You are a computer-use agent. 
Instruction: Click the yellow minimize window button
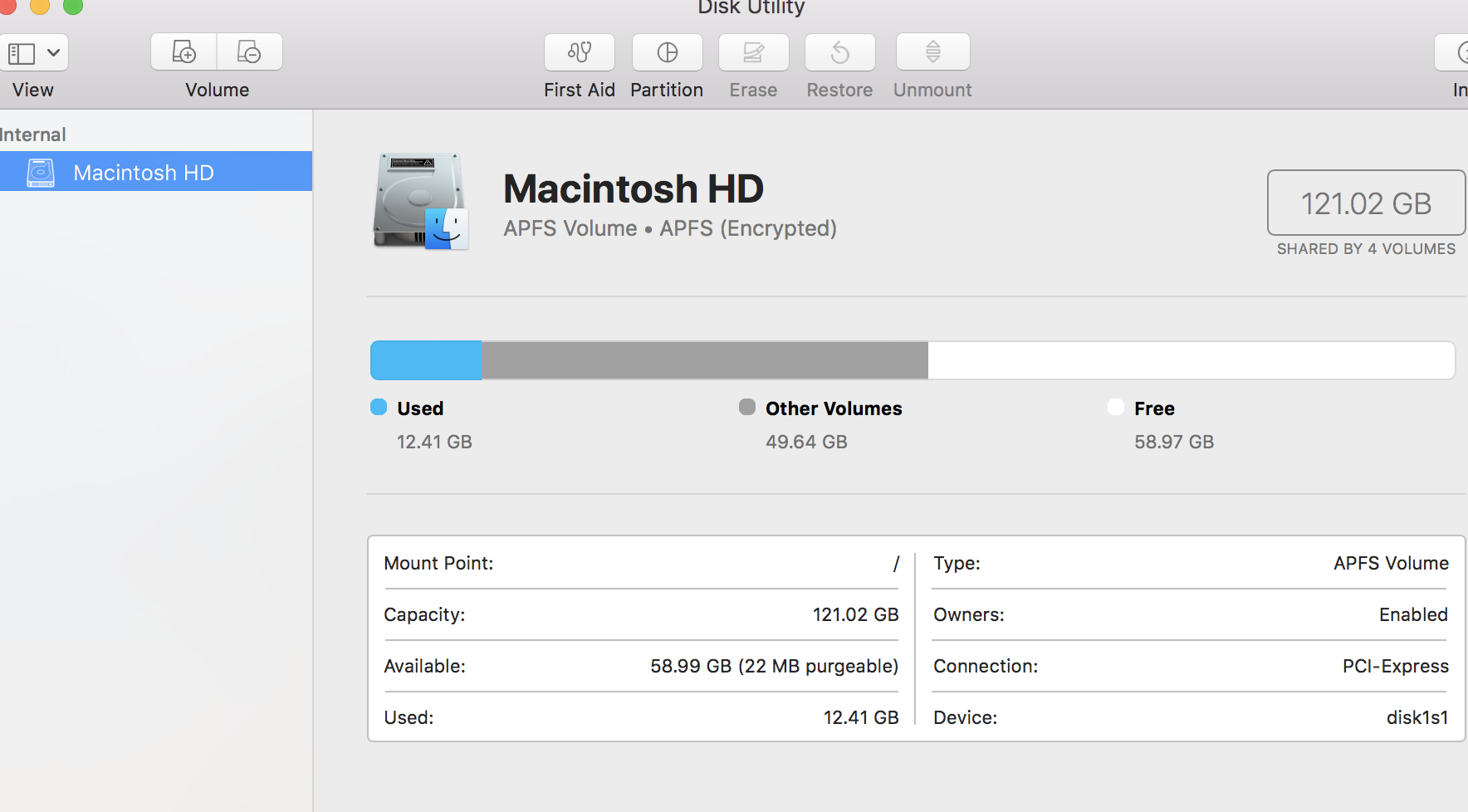click(x=40, y=6)
